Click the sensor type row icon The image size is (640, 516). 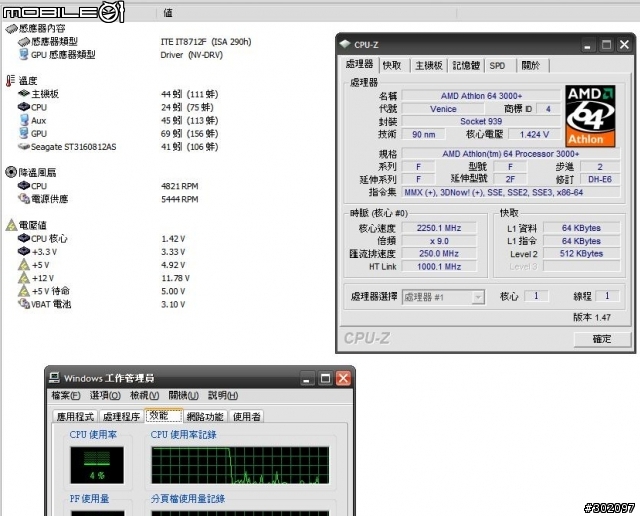(x=24, y=42)
